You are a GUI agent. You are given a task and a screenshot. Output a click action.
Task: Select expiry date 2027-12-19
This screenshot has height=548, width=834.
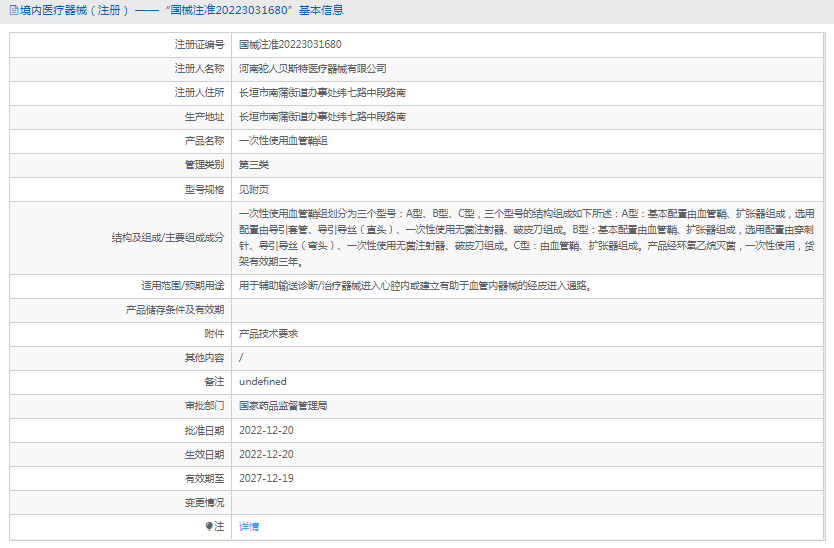click(x=266, y=478)
